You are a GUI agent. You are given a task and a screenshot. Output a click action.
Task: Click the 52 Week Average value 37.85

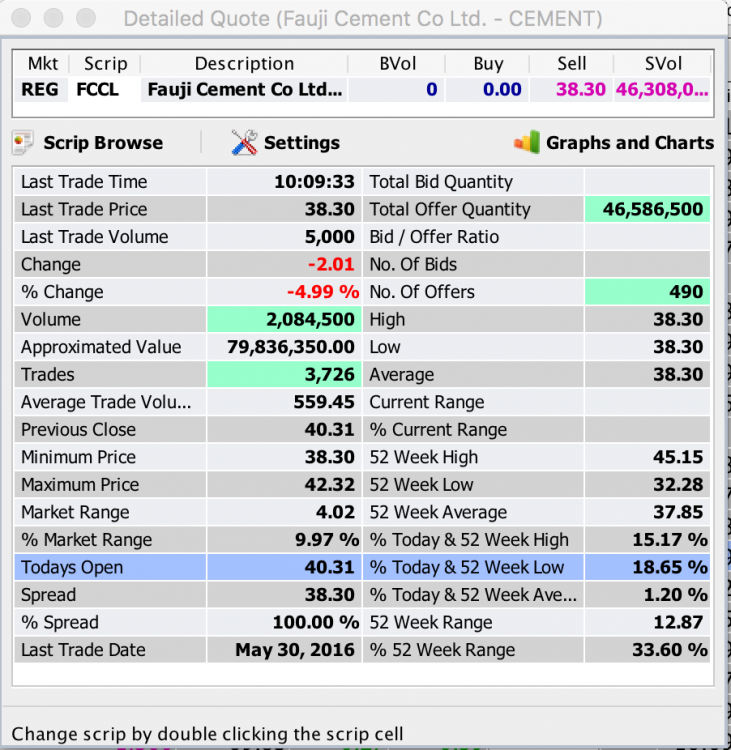678,512
